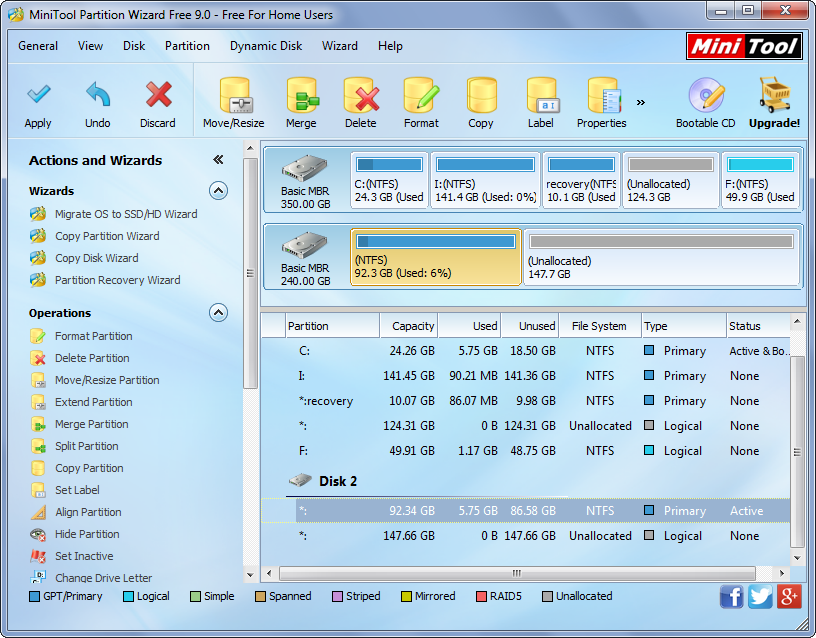Image resolution: width=816 pixels, height=638 pixels.
Task: Open the Wizard menu
Action: [340, 46]
